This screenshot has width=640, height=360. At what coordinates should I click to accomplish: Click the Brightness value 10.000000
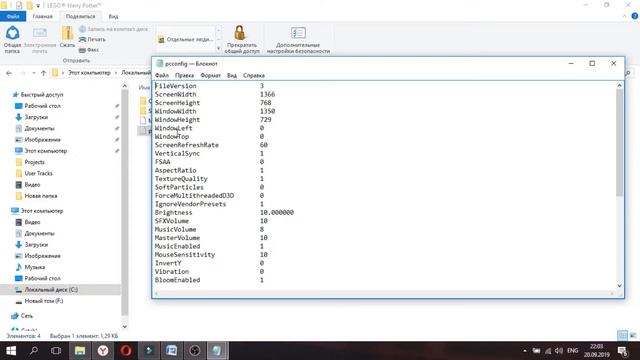pyautogui.click(x=277, y=213)
